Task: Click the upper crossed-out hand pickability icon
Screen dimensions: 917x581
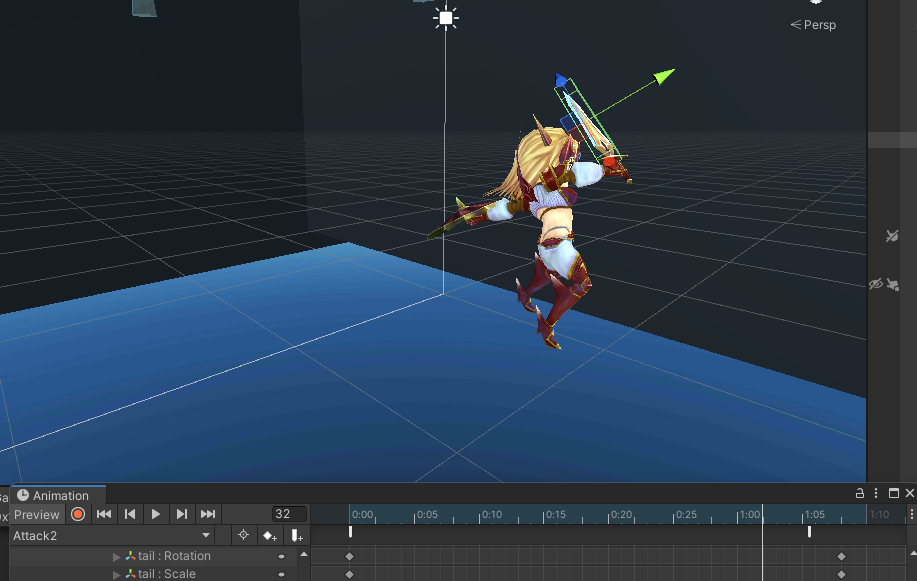Action: [892, 236]
